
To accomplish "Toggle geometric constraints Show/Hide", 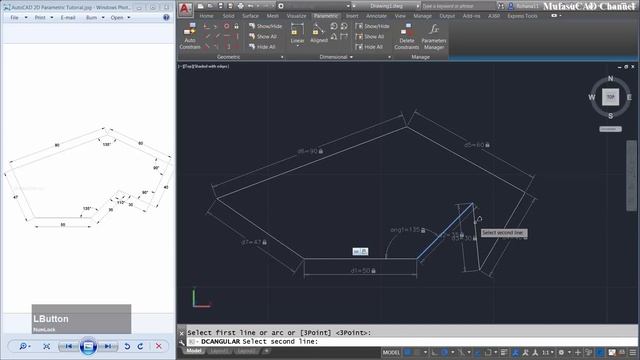I will [265, 26].
